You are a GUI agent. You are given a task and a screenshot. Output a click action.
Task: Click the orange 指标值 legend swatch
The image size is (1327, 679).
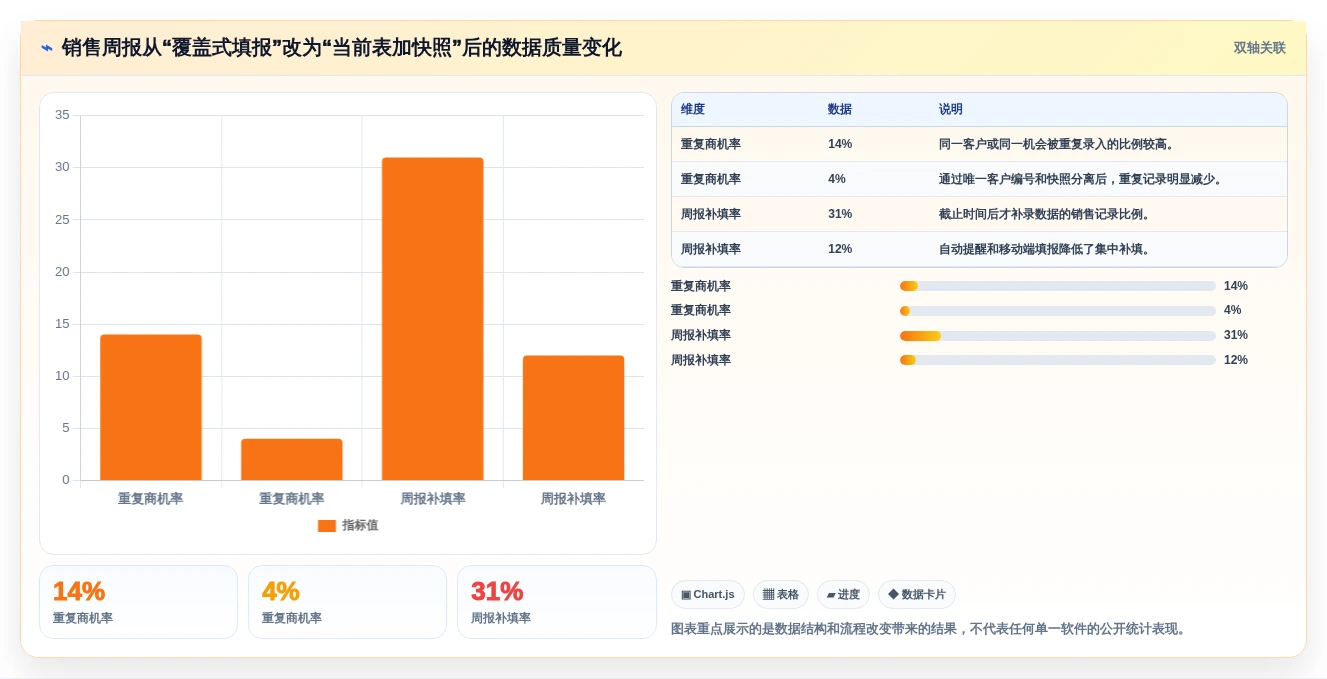click(327, 526)
